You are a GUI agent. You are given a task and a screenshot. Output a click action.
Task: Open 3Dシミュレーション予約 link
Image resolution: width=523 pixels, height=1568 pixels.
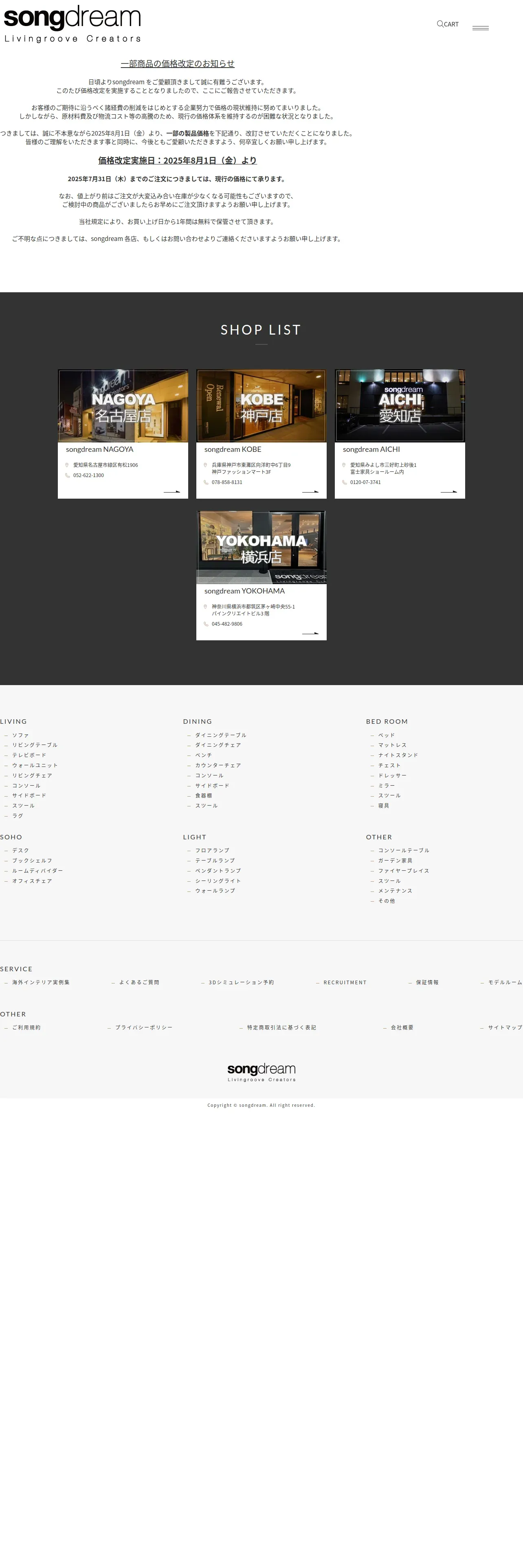[241, 982]
